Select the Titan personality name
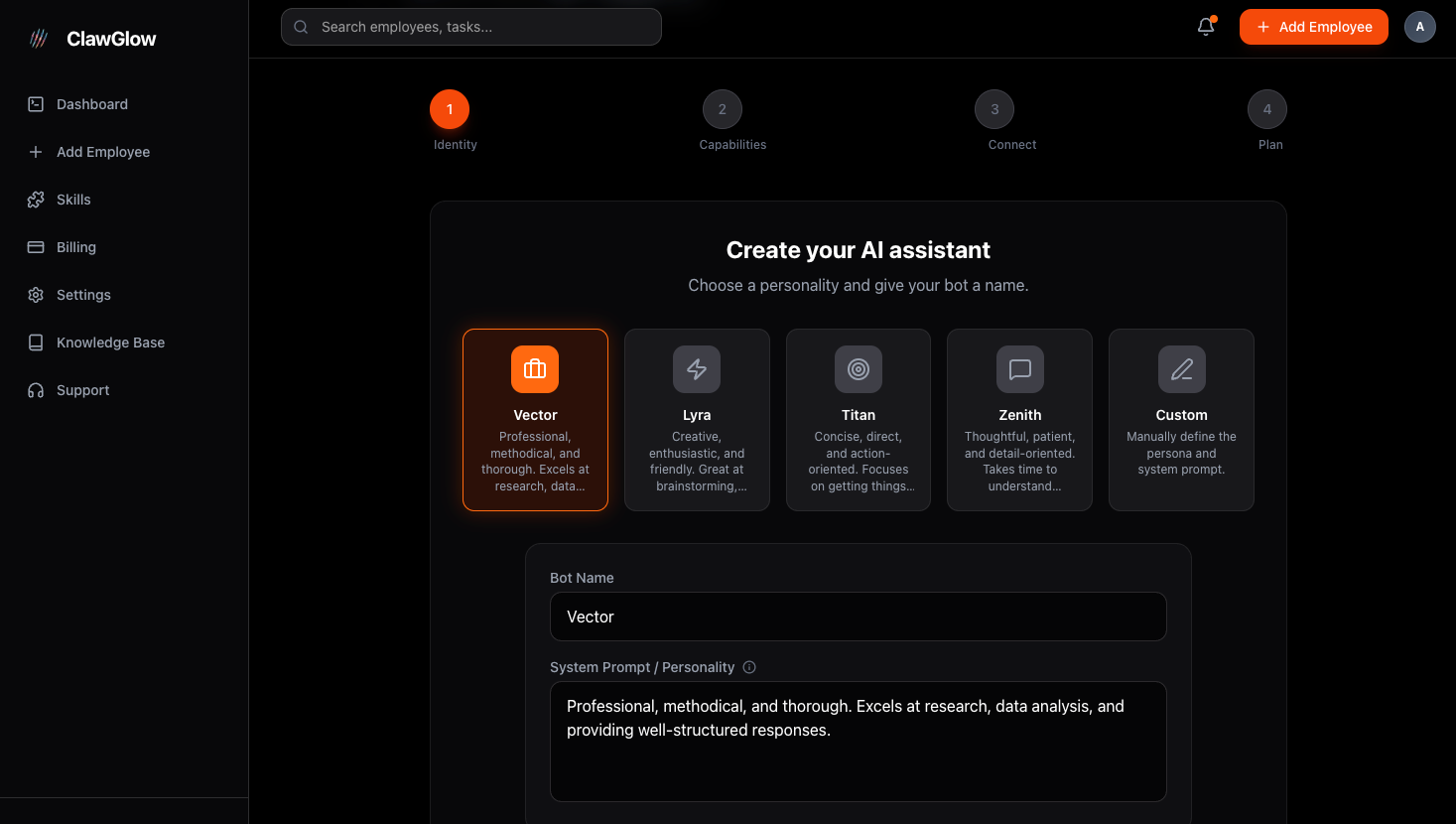 [x=859, y=415]
